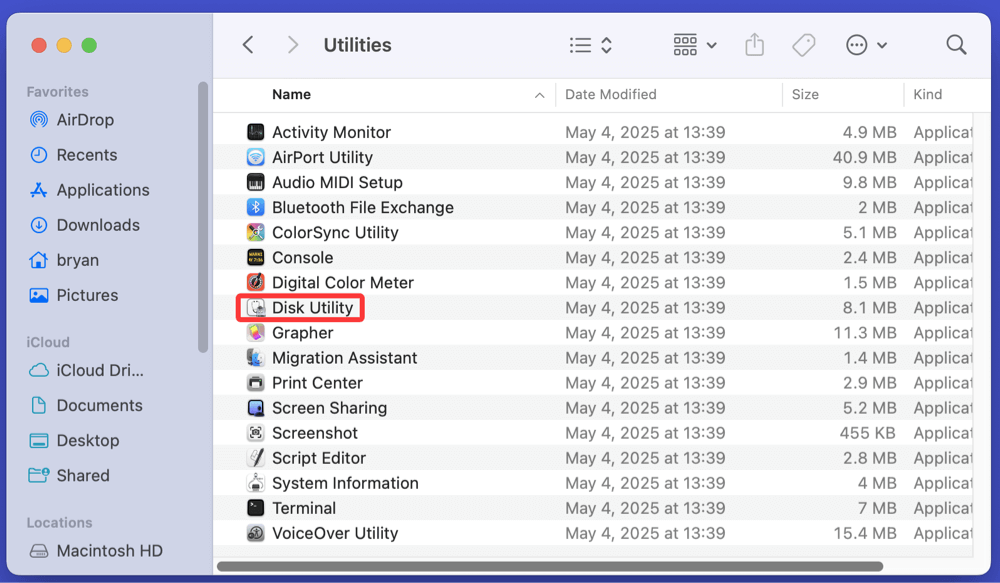Open the ellipsis action menu
1000x583 pixels.
pyautogui.click(x=866, y=45)
